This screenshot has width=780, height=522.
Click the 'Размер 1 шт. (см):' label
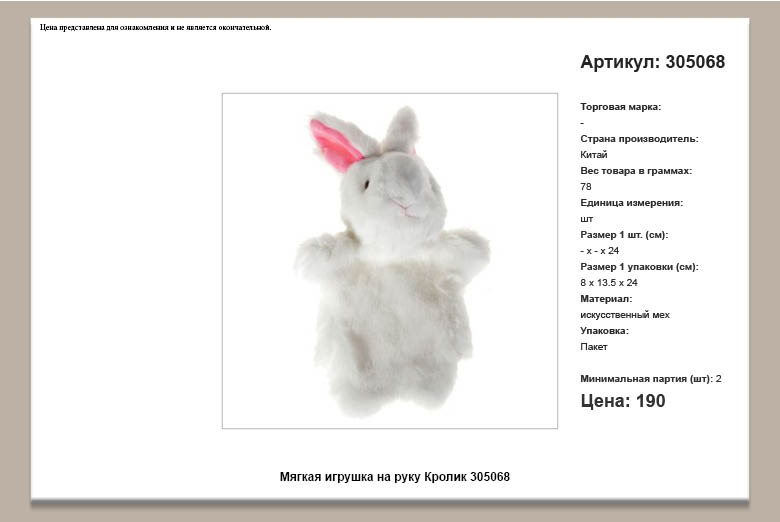pyautogui.click(x=624, y=235)
